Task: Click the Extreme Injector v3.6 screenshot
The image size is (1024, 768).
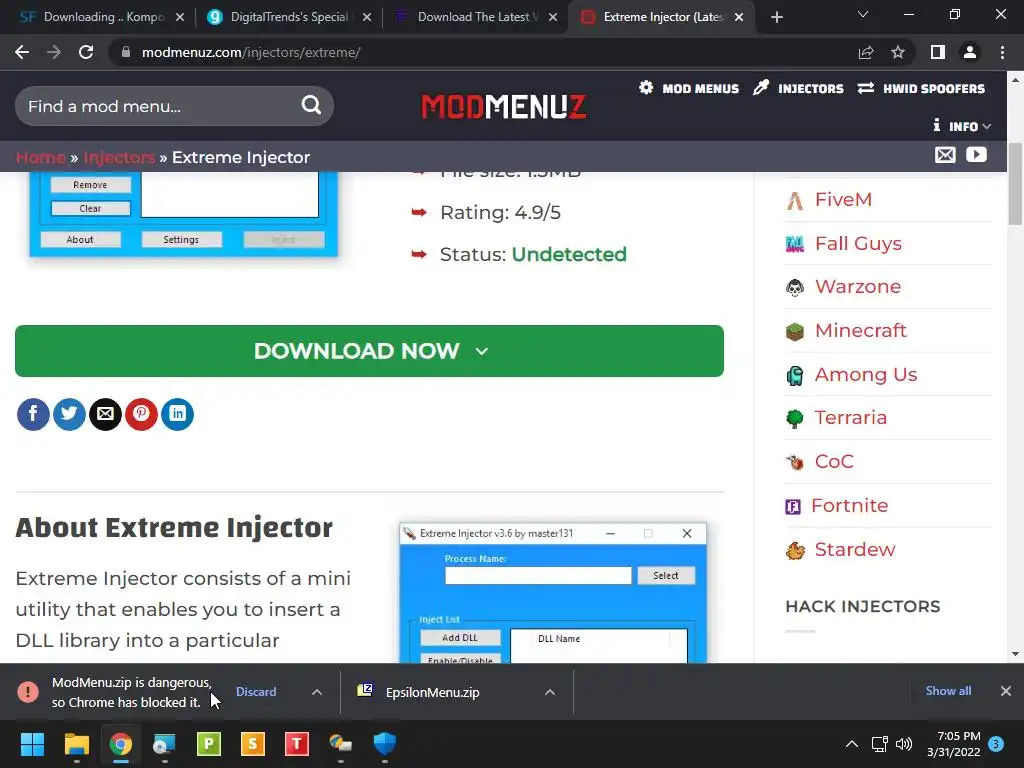Action: click(553, 592)
